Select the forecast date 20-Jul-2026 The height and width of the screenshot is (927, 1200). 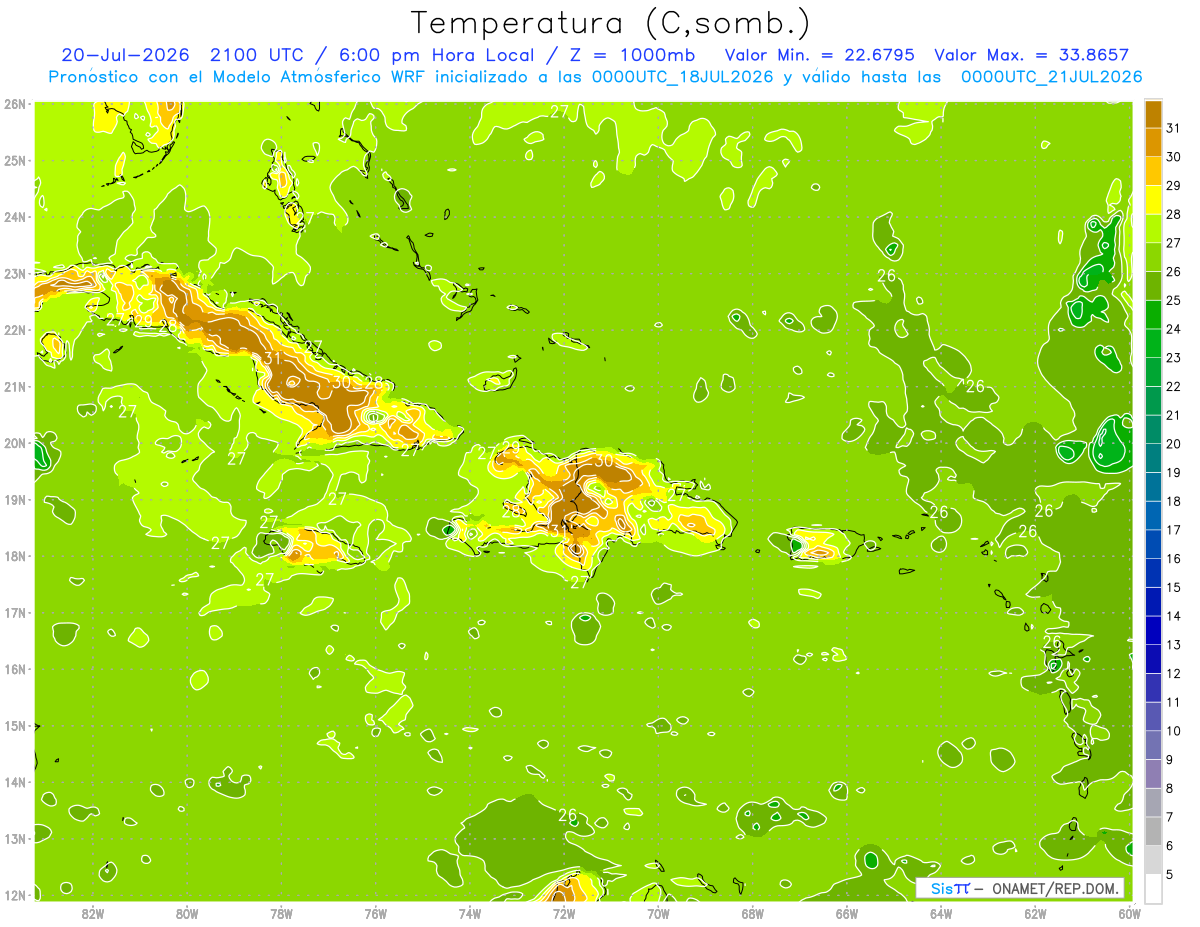(127, 55)
